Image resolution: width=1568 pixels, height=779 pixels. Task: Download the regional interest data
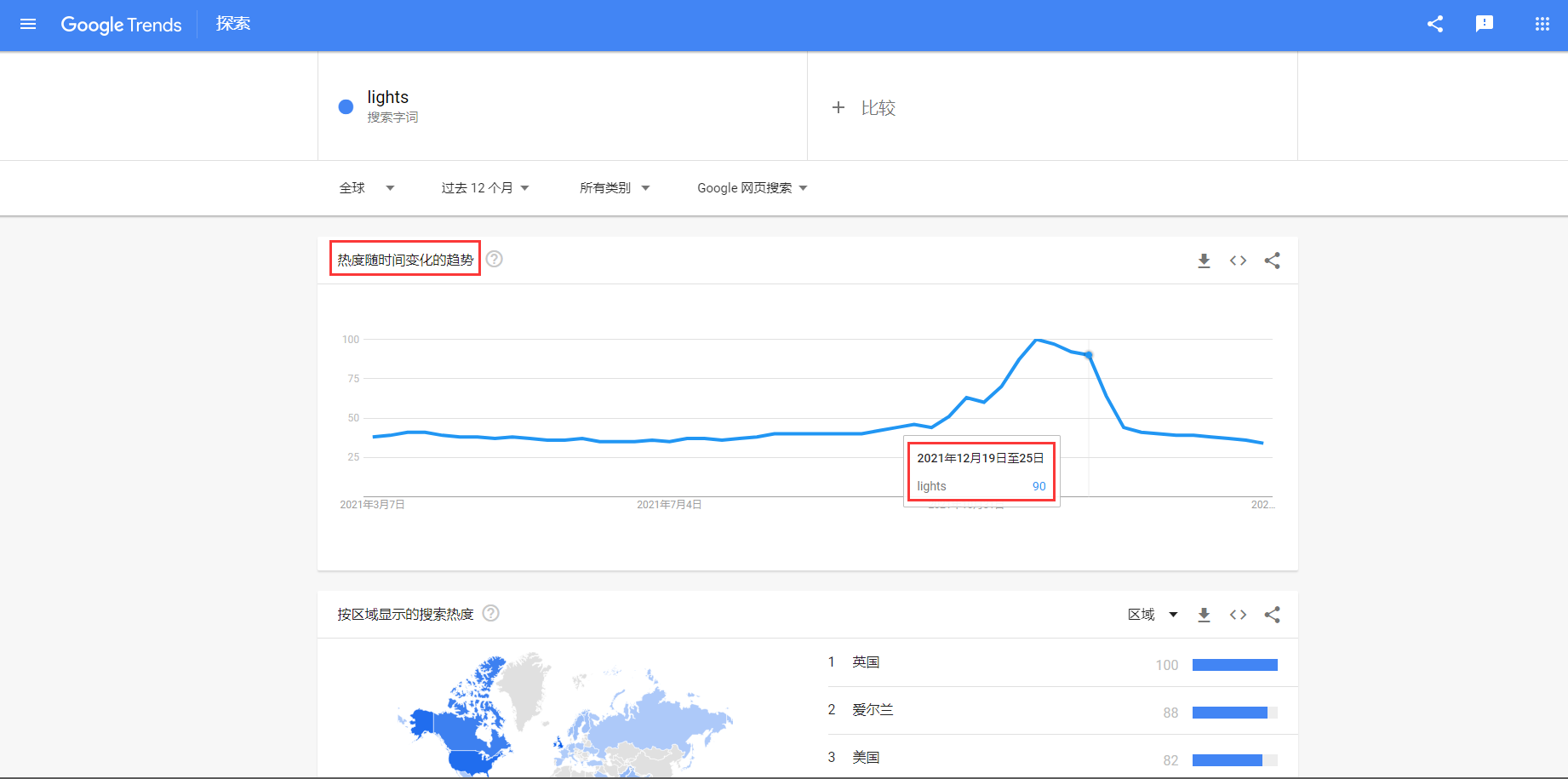click(x=1204, y=615)
